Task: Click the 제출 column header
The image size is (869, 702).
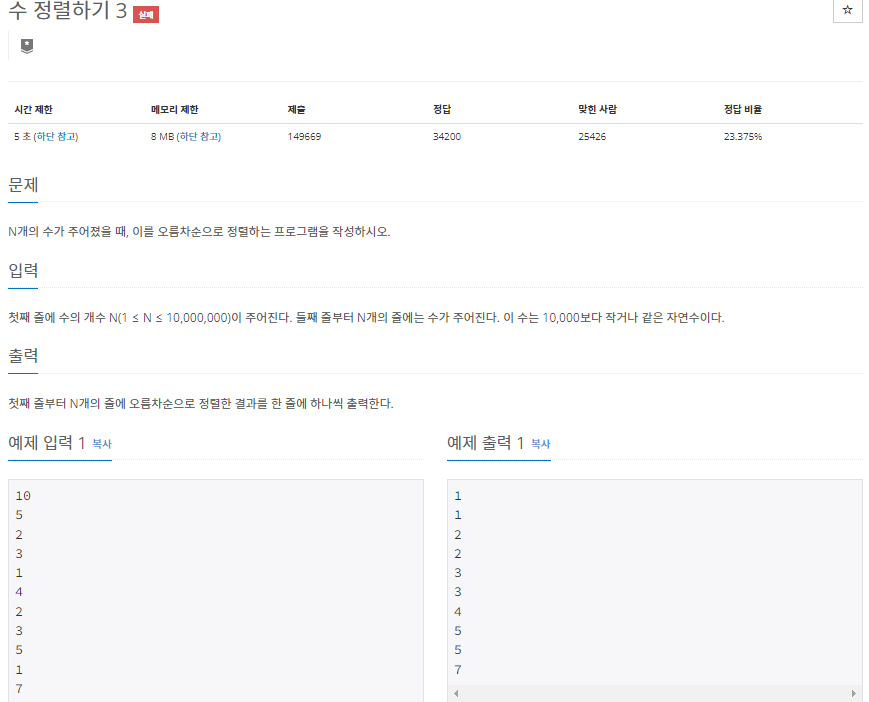Action: (x=297, y=109)
